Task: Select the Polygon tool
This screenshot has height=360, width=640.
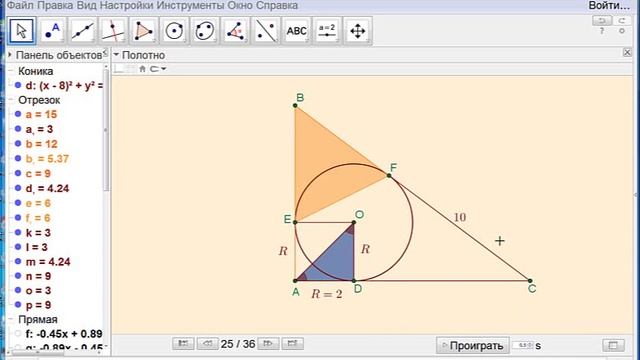Action: [x=144, y=31]
